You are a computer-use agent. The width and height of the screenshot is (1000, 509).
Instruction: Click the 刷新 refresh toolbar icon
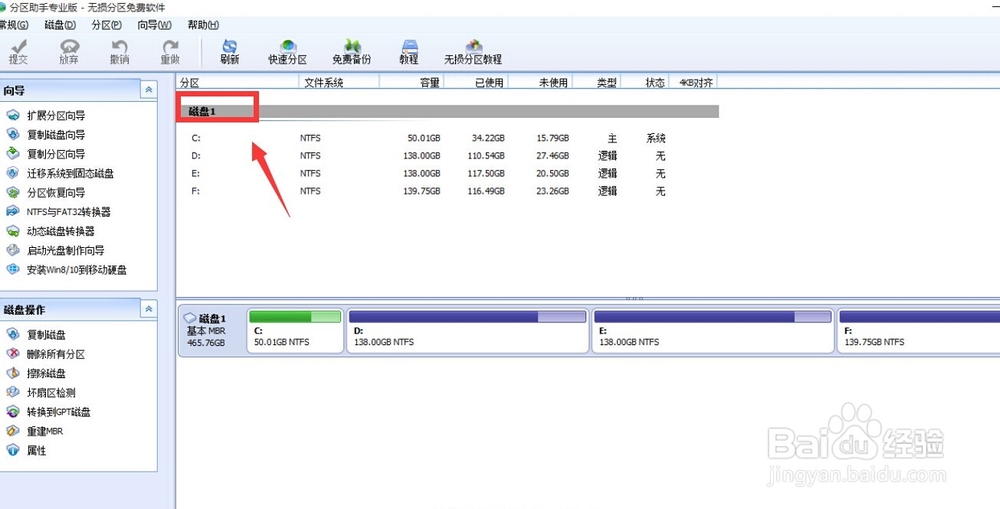pyautogui.click(x=230, y=52)
